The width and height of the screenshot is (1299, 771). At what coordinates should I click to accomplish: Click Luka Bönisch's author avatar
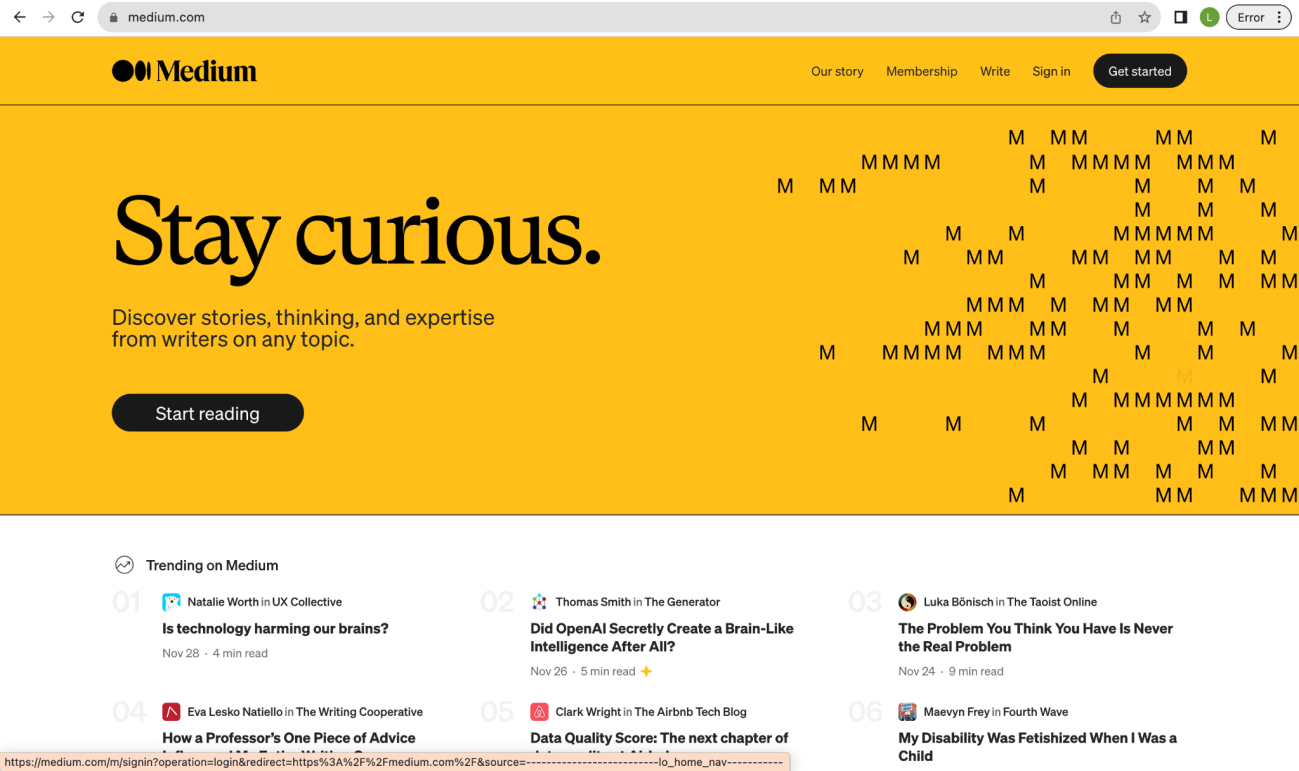907,602
